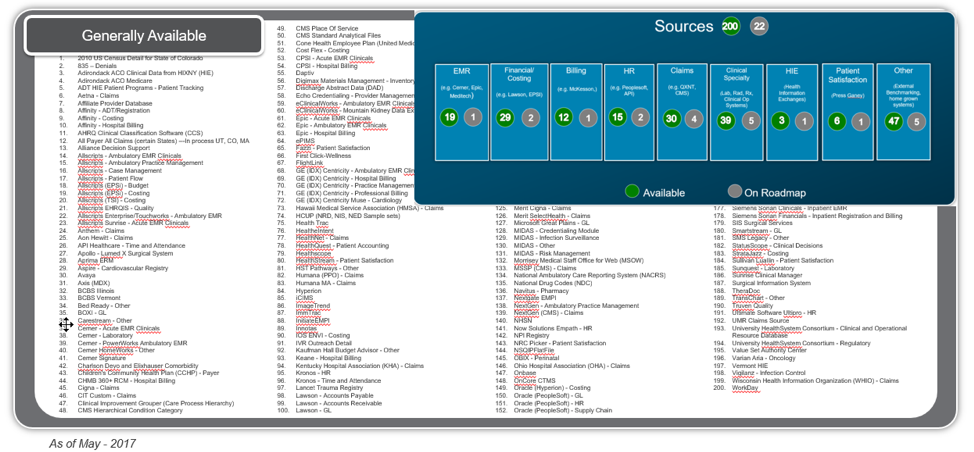Select 'Navitus - Pharmacy' list entry
Viewport: 974px width, 452px height.
pyautogui.click(x=541, y=291)
